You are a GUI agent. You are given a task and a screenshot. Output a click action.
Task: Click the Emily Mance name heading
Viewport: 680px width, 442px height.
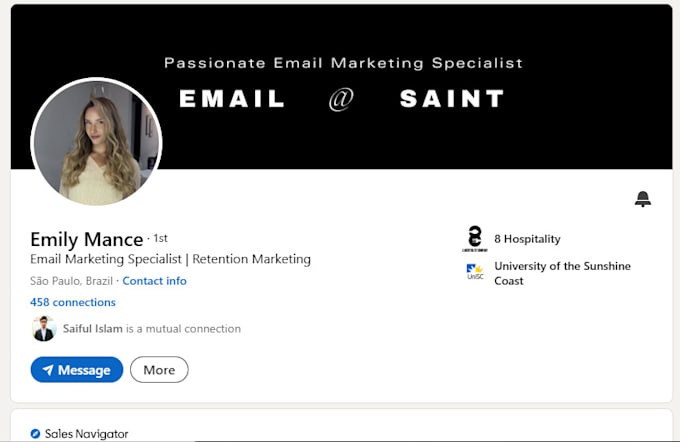click(x=86, y=239)
